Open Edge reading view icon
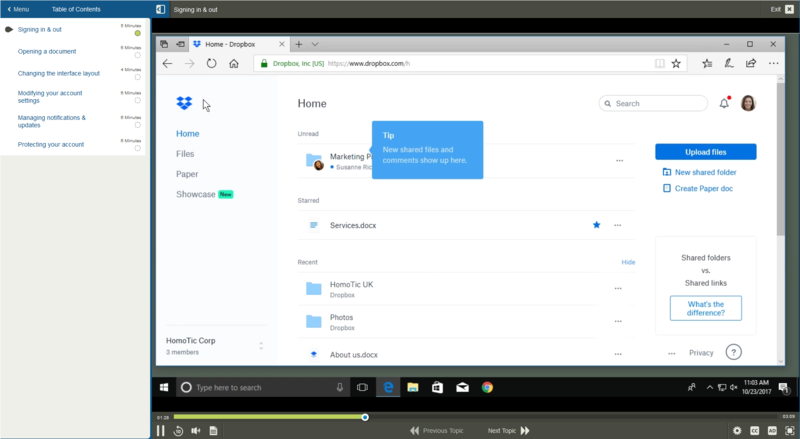This screenshot has width=800, height=439. coord(660,63)
